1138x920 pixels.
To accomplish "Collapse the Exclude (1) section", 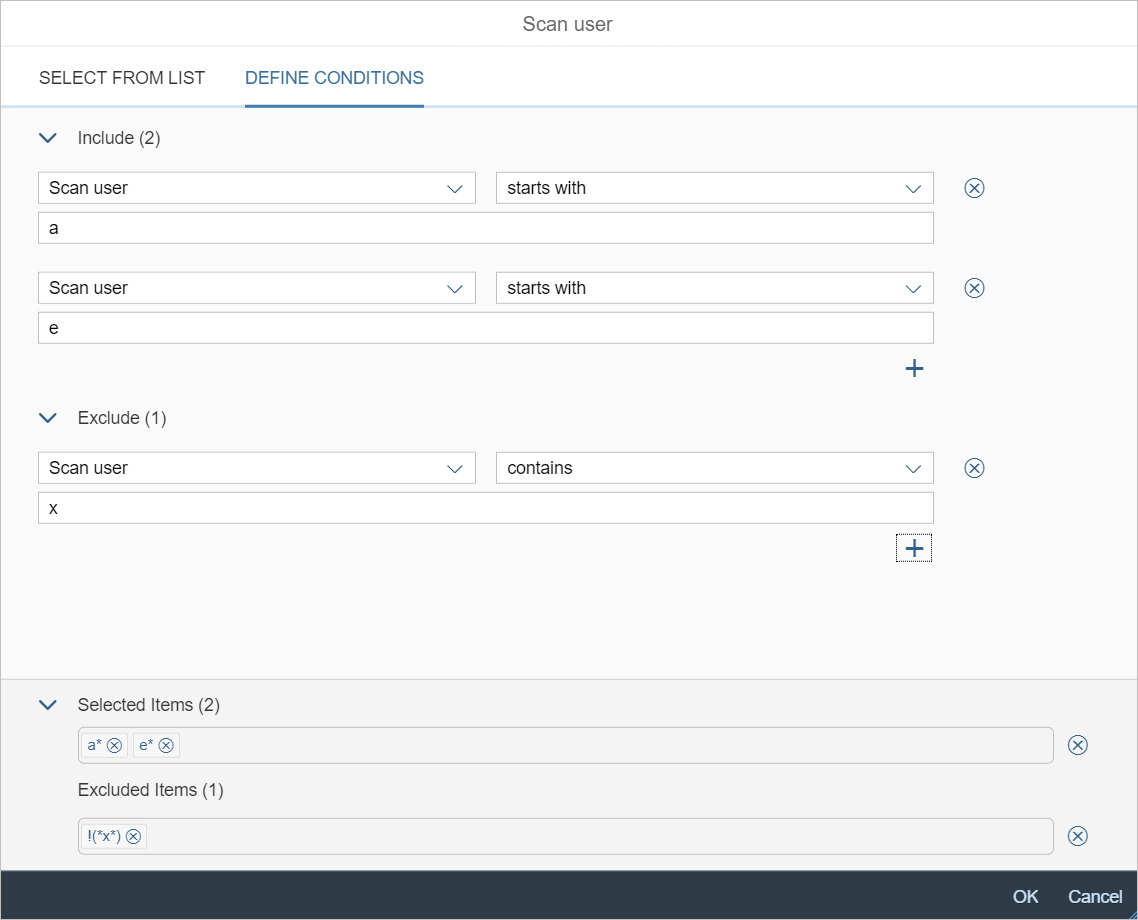I will 47,418.
